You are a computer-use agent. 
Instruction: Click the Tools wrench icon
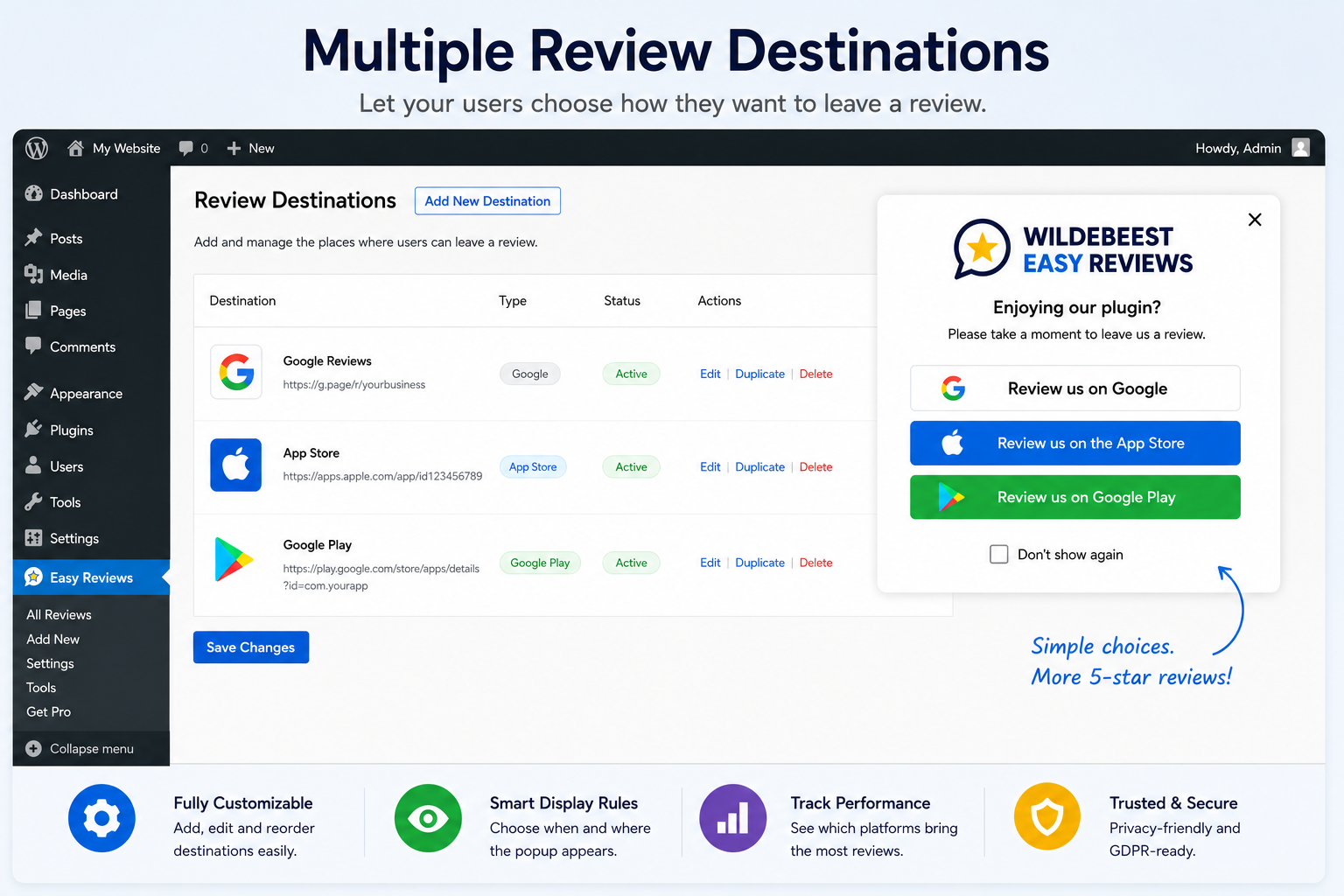[x=34, y=502]
